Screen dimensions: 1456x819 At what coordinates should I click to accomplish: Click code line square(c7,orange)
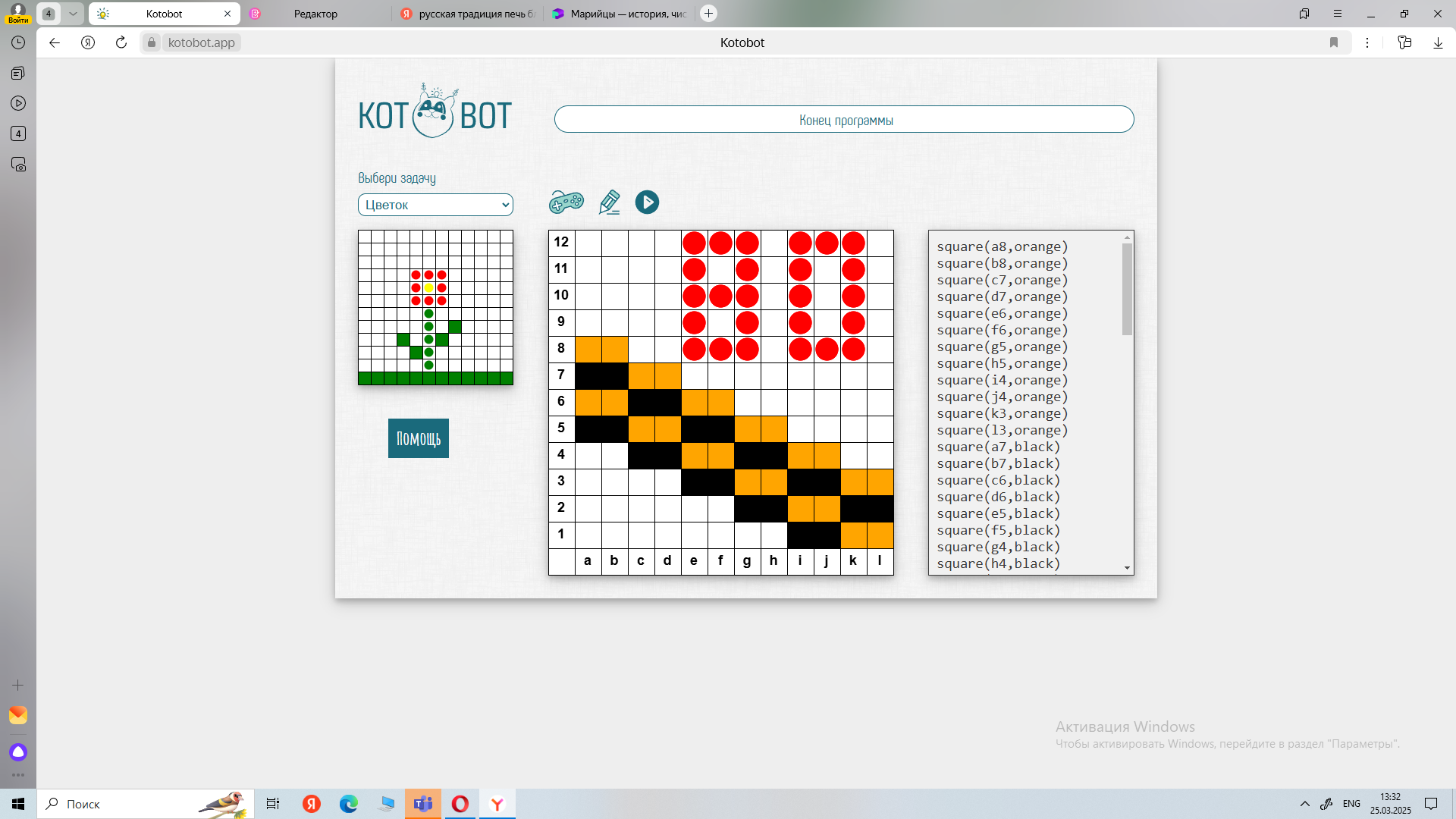point(1002,280)
